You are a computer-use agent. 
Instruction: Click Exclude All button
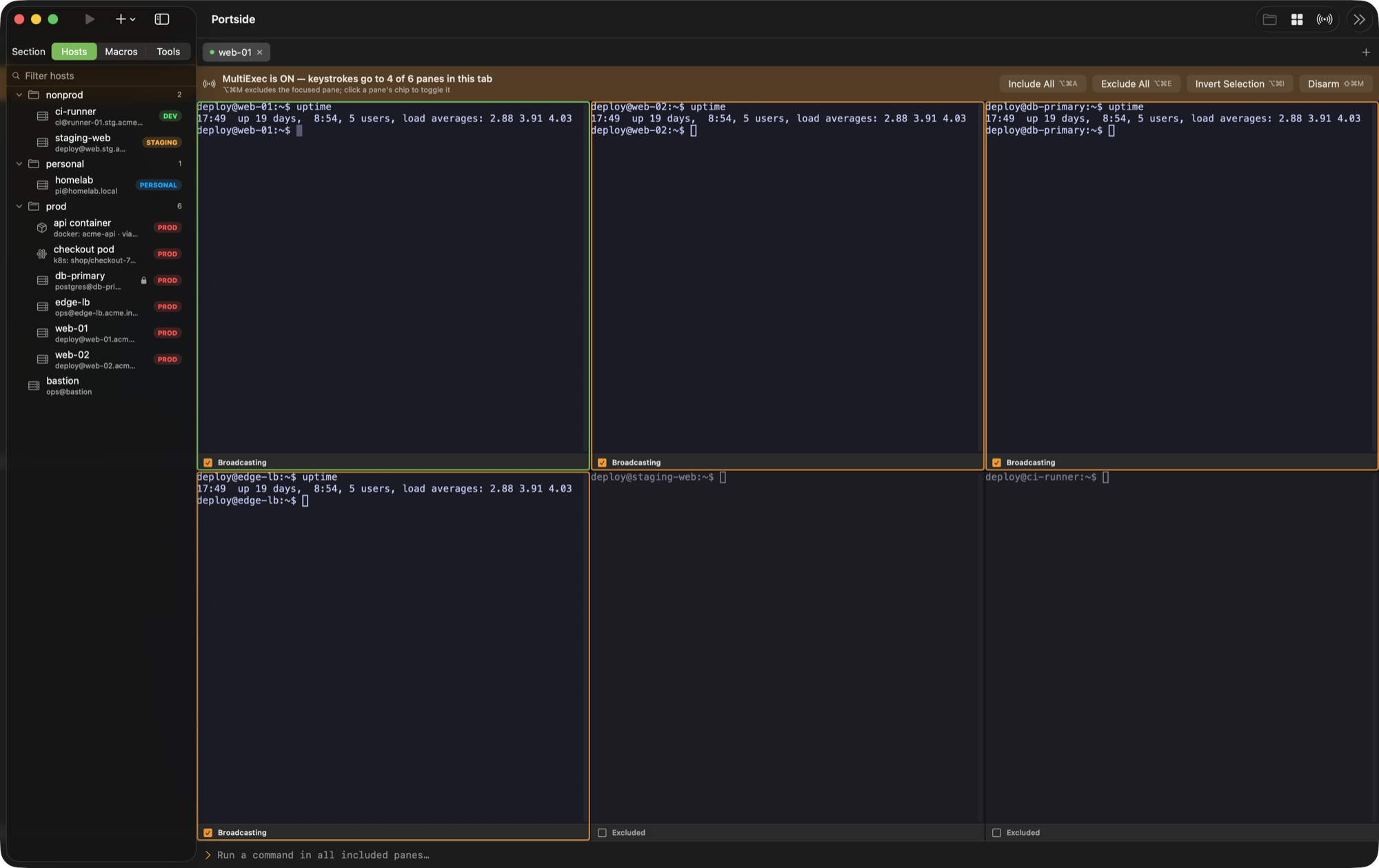point(1136,84)
